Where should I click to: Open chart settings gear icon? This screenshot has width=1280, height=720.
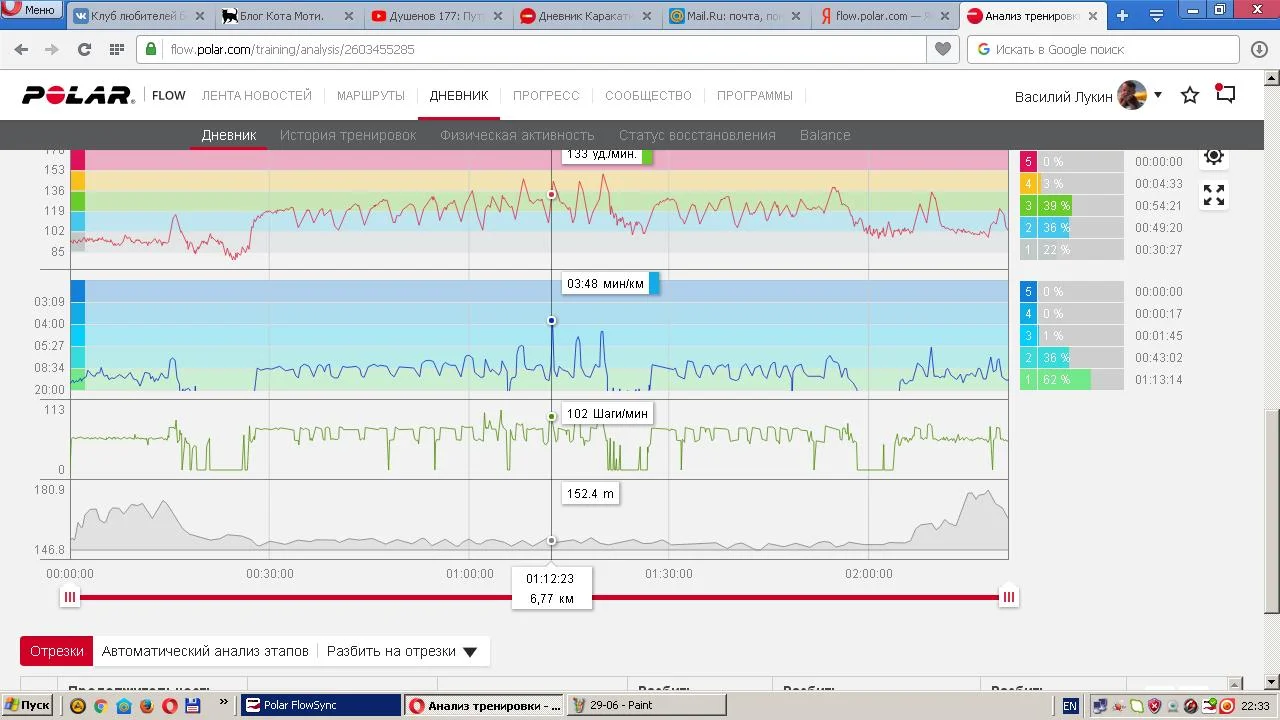point(1213,156)
